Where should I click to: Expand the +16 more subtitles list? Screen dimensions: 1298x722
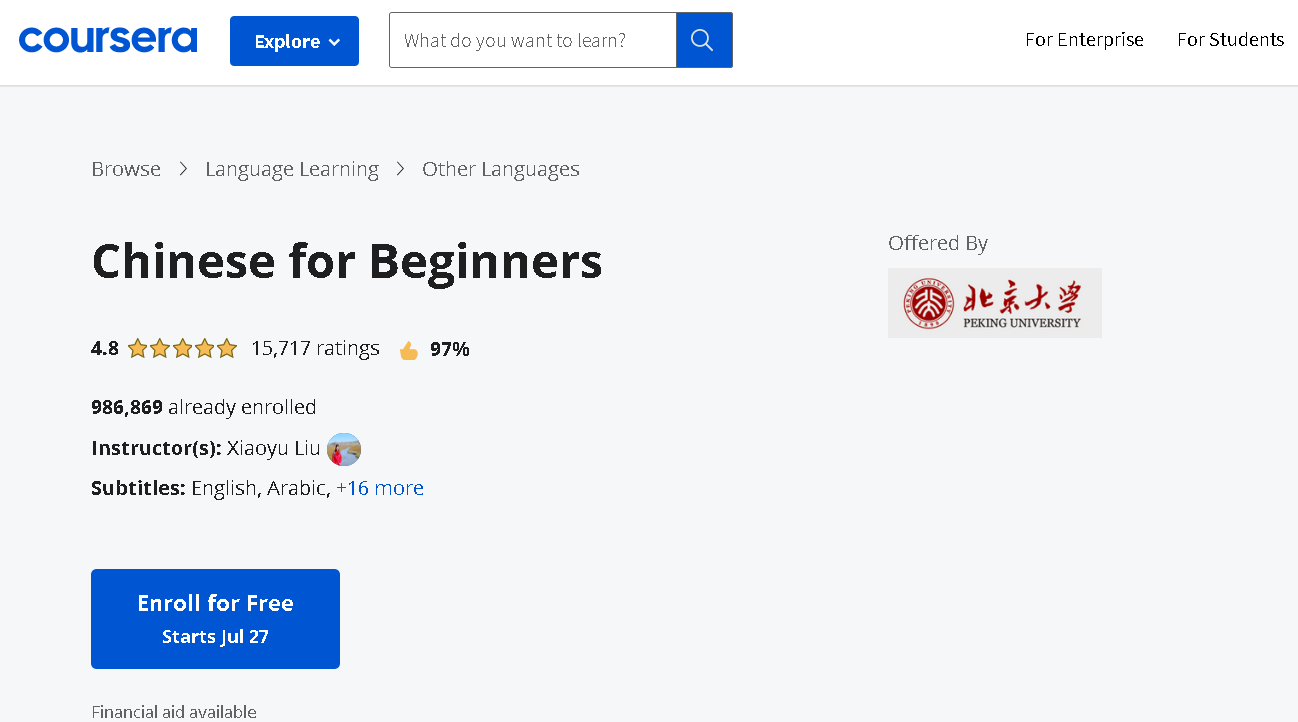click(380, 488)
